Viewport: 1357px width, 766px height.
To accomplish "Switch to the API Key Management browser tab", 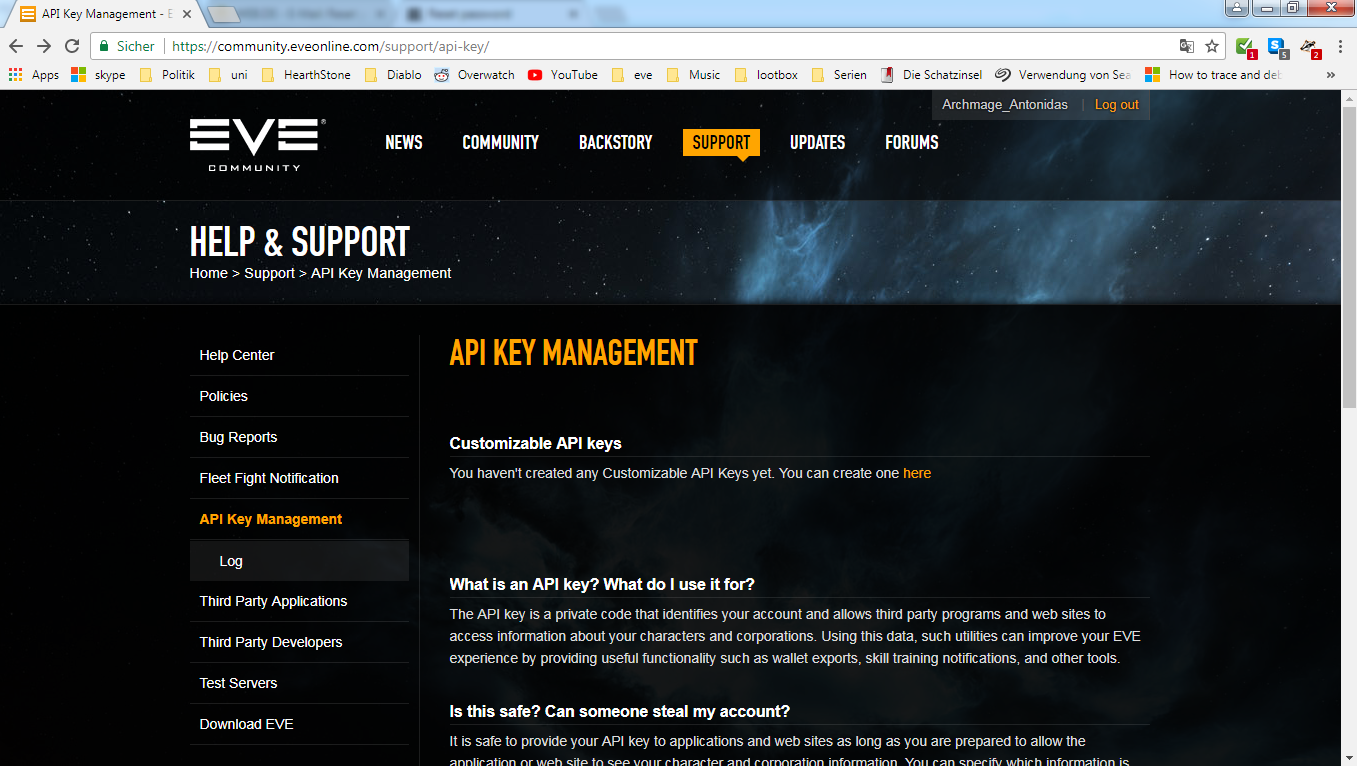I will click(103, 14).
